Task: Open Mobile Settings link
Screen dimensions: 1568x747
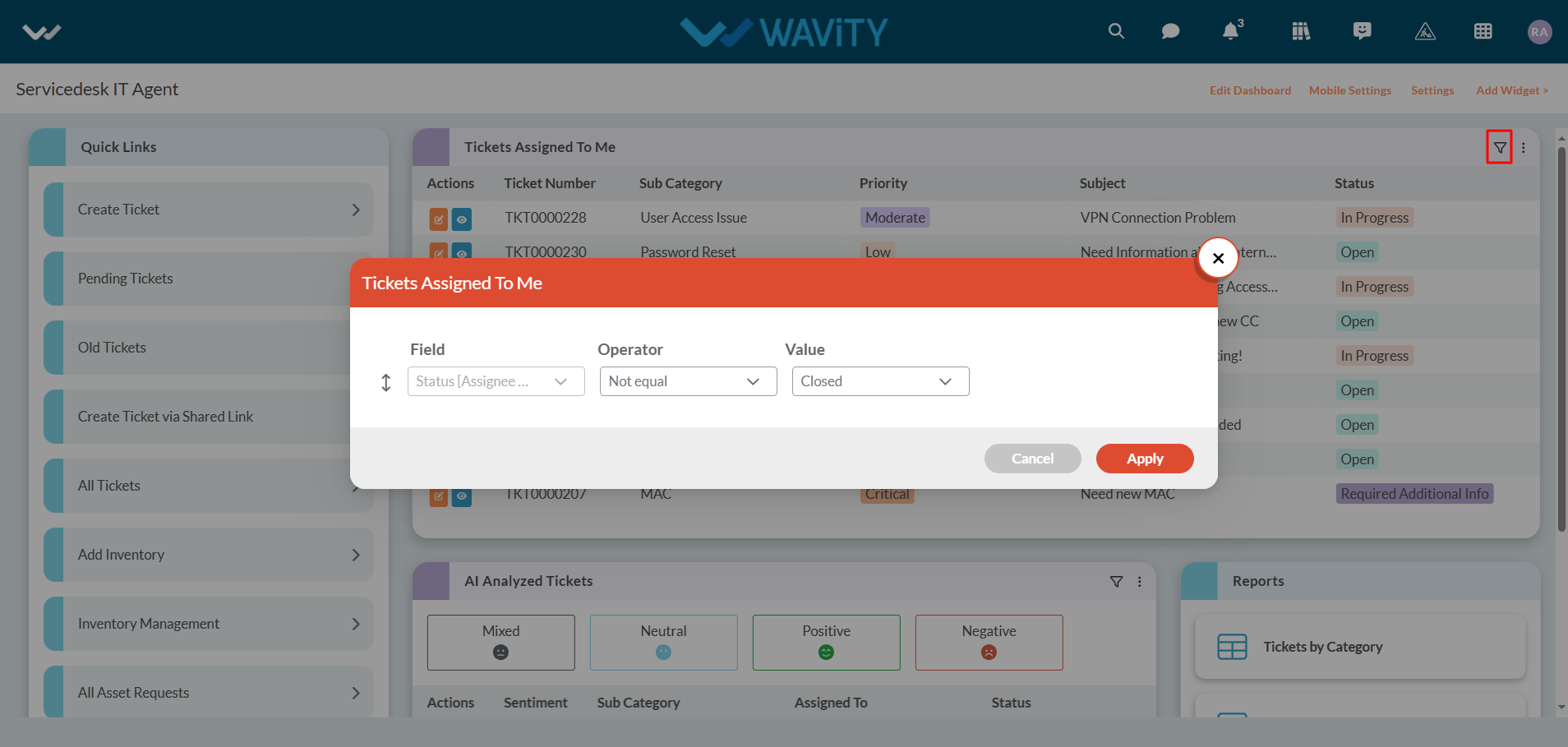Action: [x=1350, y=90]
